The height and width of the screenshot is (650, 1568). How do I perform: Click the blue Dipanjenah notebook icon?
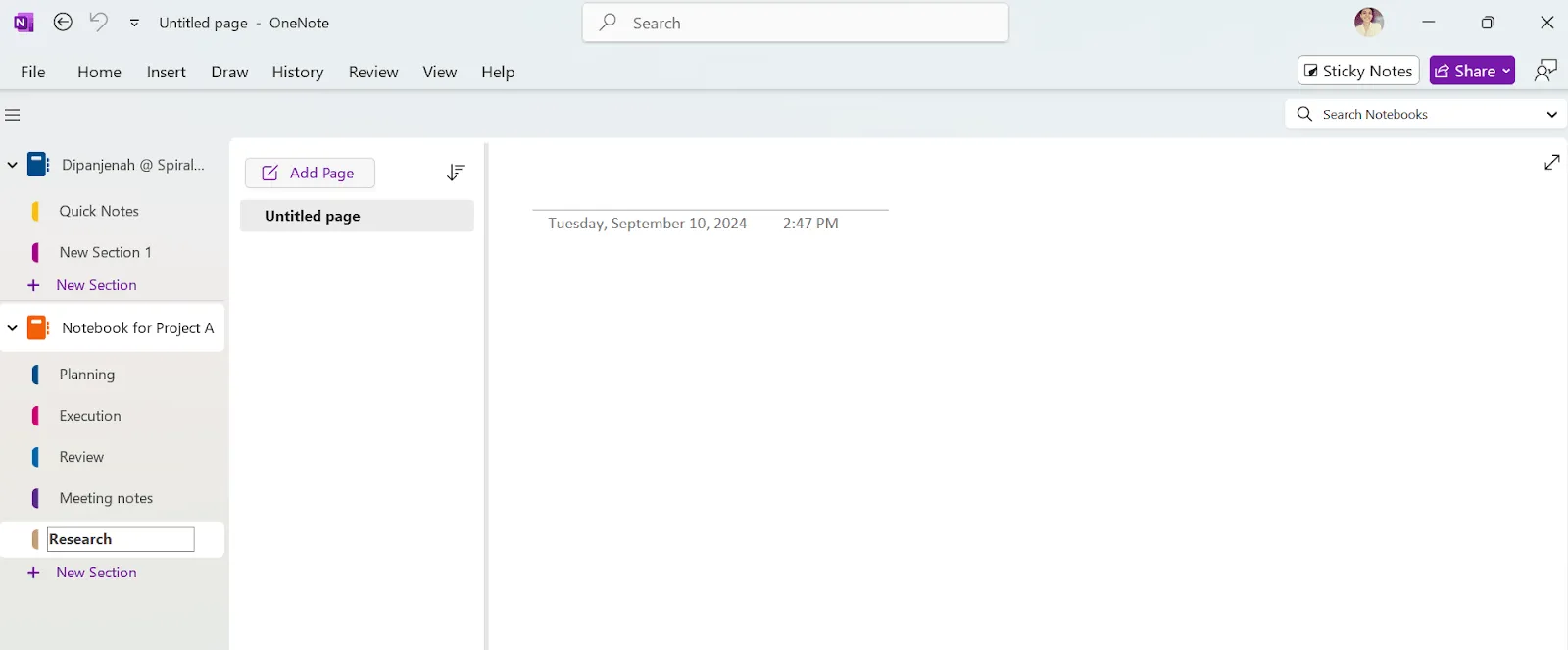tap(37, 165)
